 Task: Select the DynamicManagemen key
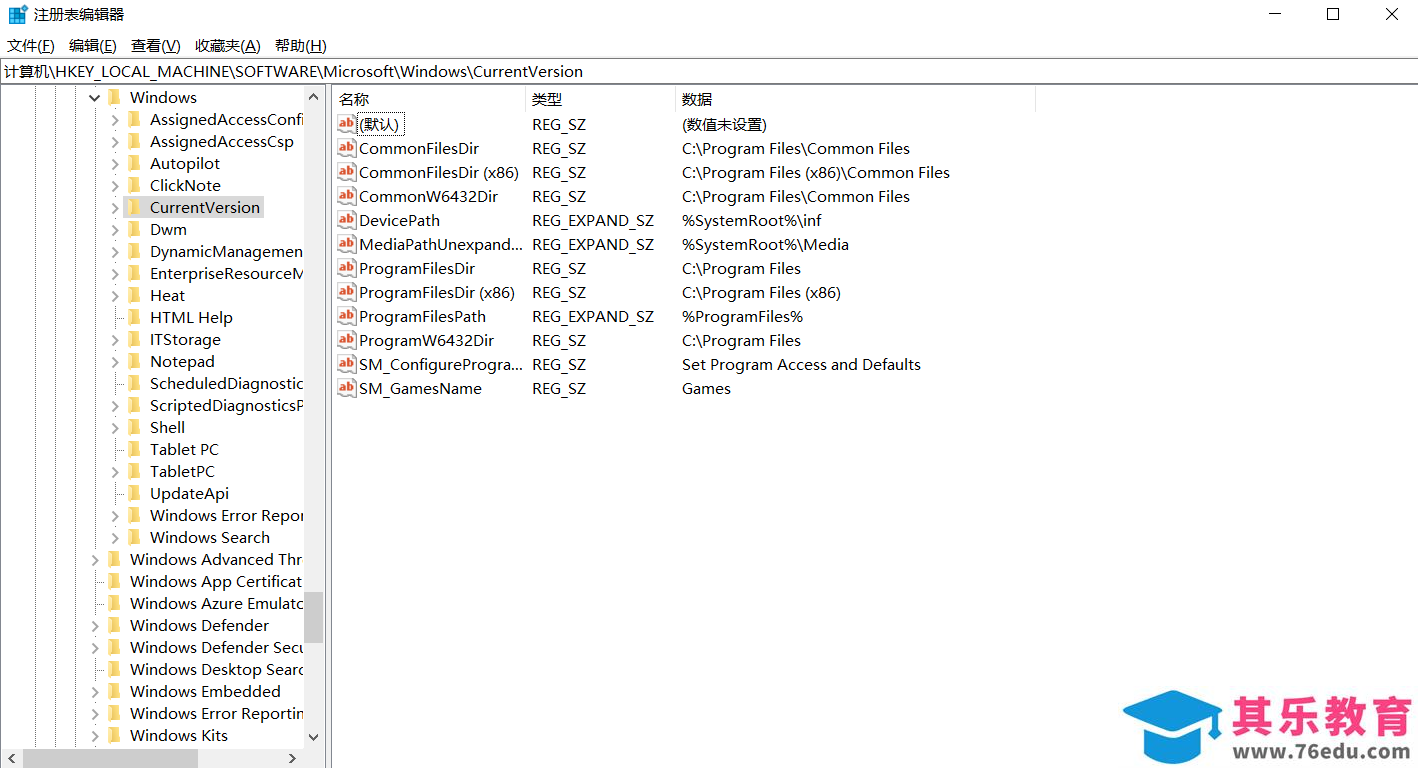click(x=227, y=251)
